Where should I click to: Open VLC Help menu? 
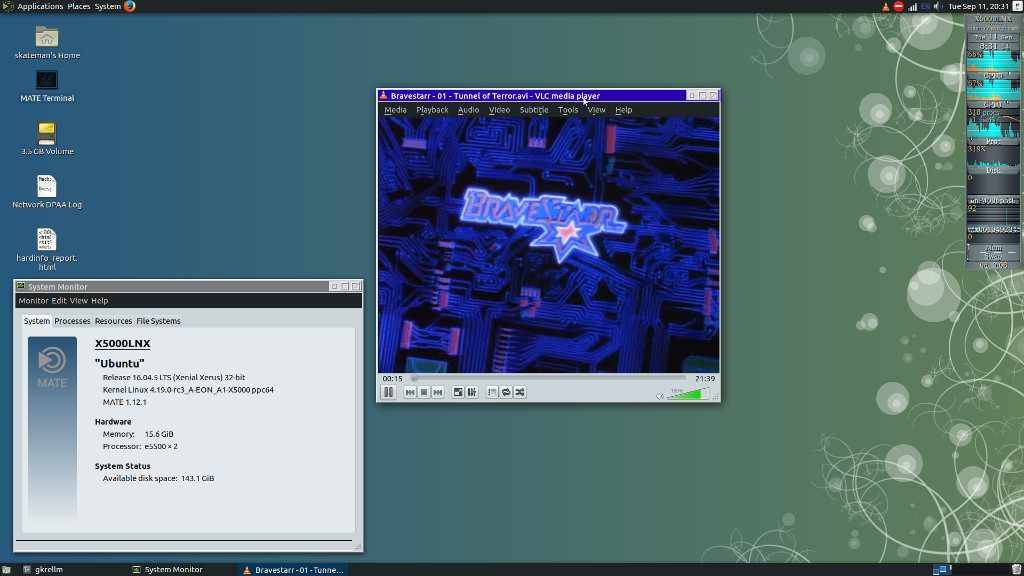[624, 110]
